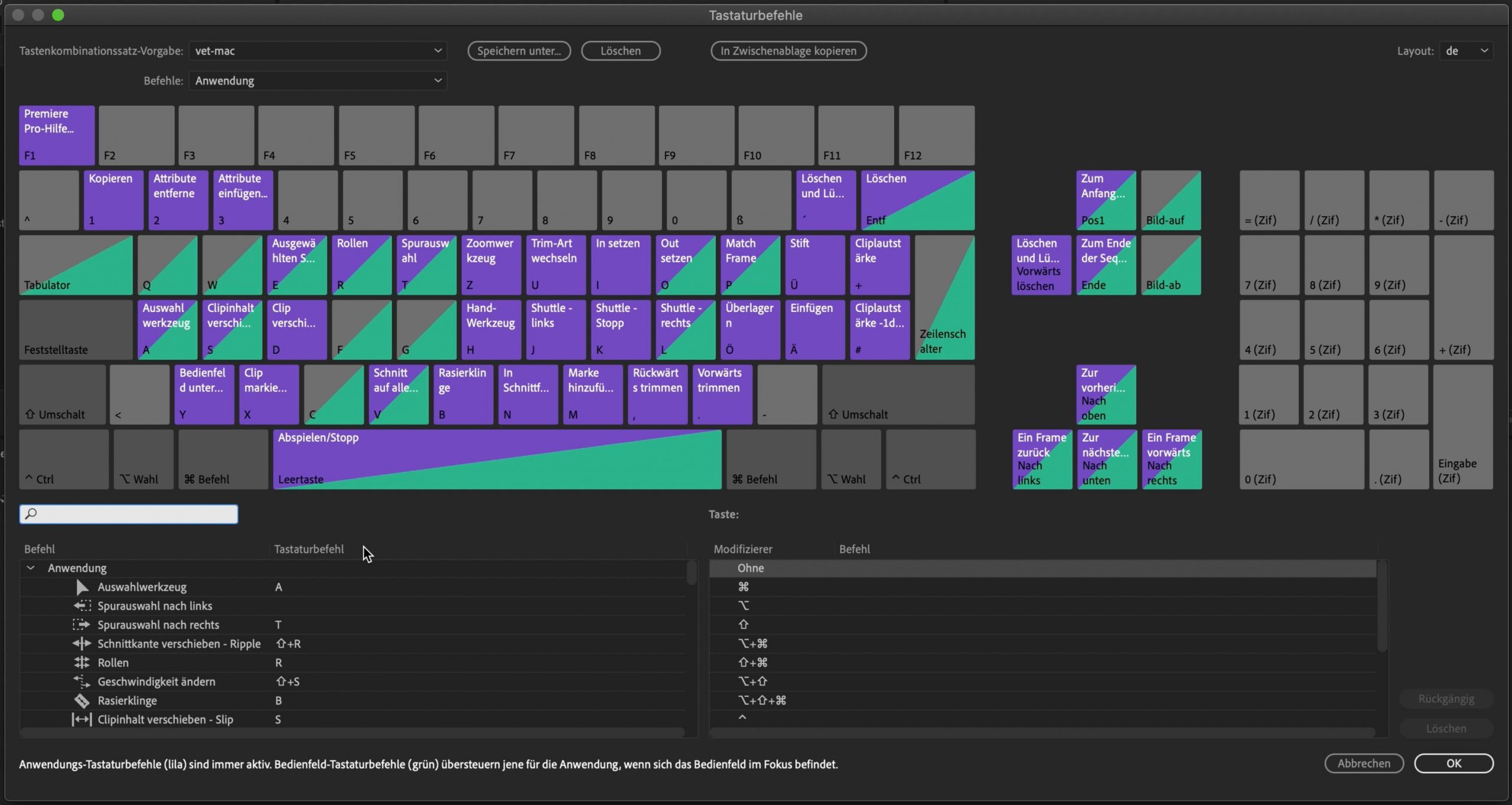Click In Zwischenablage kopieren button
Screen dimensions: 1512x805
tap(788, 51)
